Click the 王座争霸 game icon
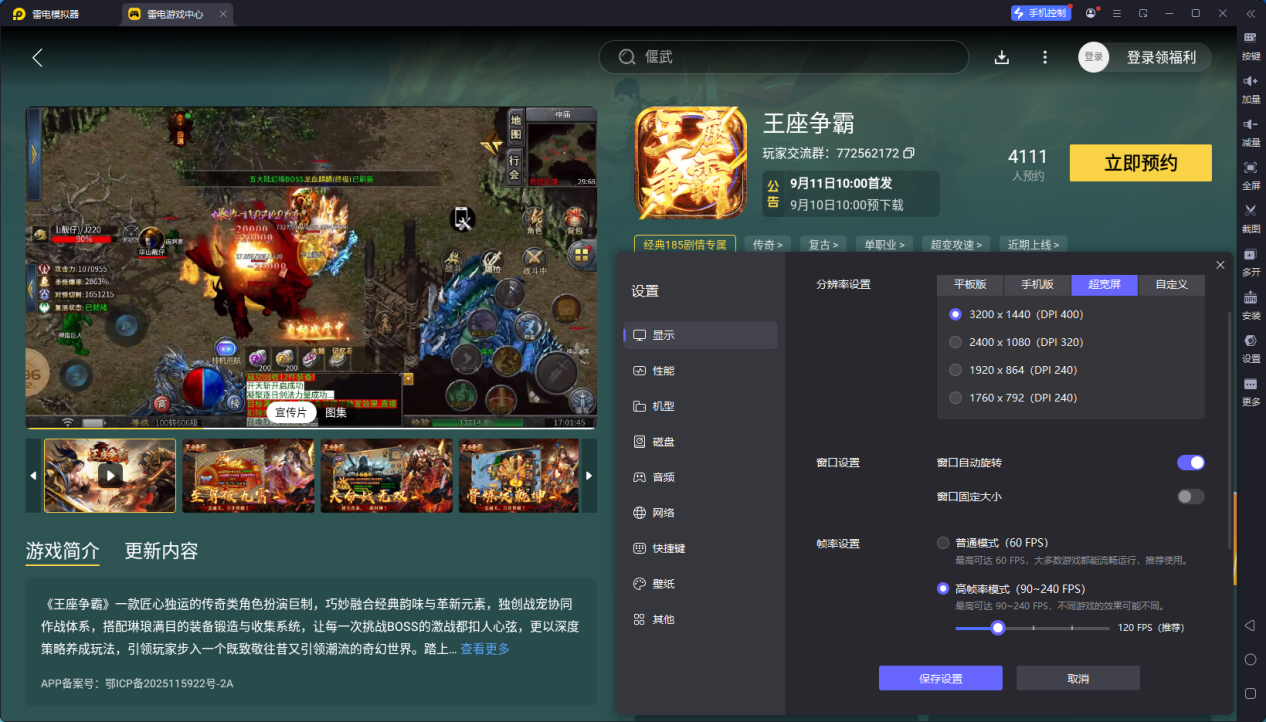The height and width of the screenshot is (722, 1266). click(690, 162)
